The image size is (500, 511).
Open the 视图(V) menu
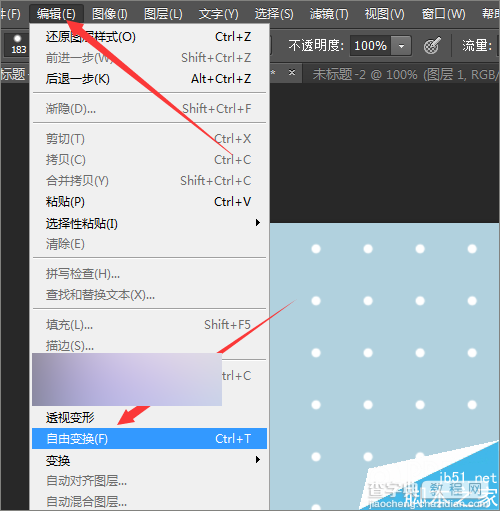point(384,14)
